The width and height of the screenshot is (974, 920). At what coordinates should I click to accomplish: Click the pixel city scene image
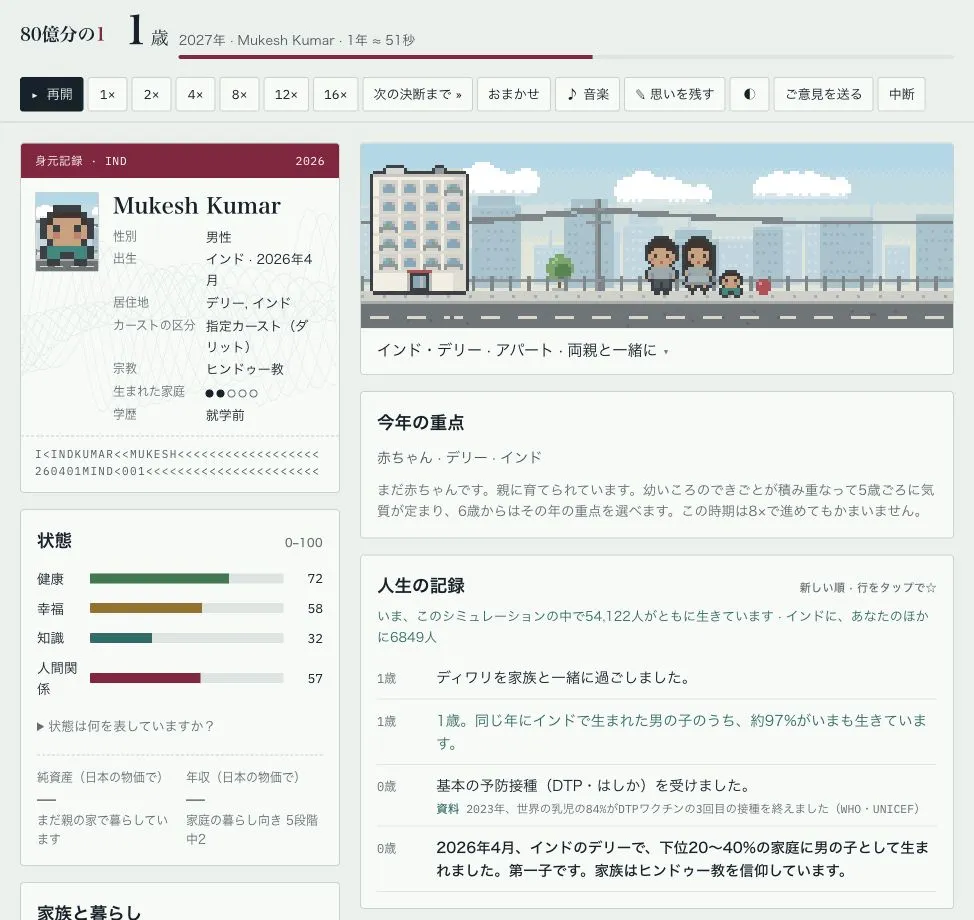(657, 235)
